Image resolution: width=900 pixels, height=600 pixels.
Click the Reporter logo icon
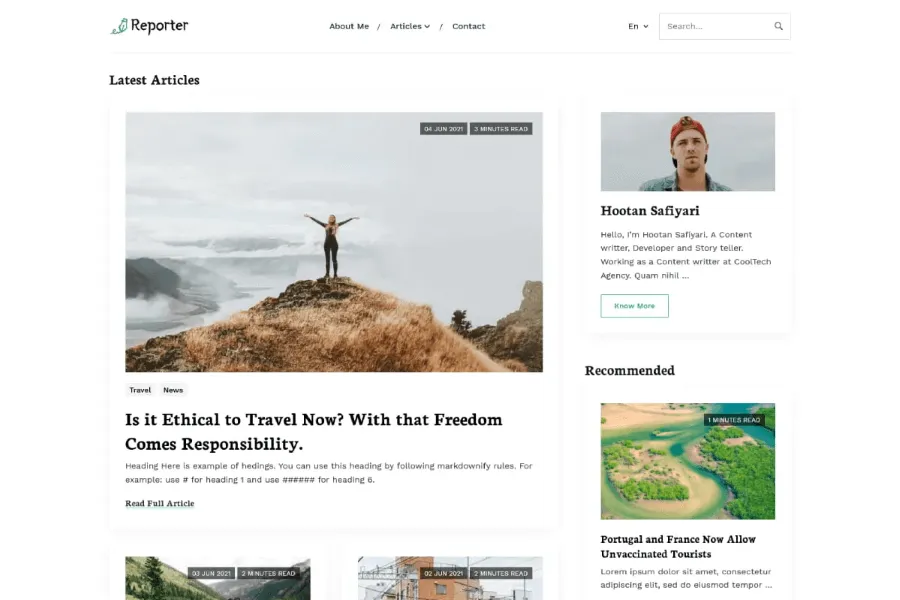119,26
